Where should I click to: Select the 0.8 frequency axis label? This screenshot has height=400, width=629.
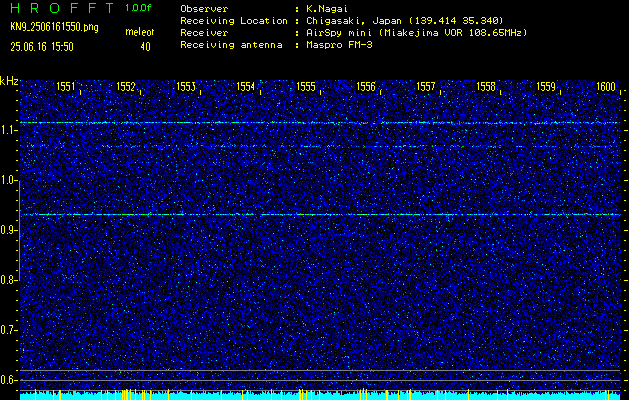point(9,280)
